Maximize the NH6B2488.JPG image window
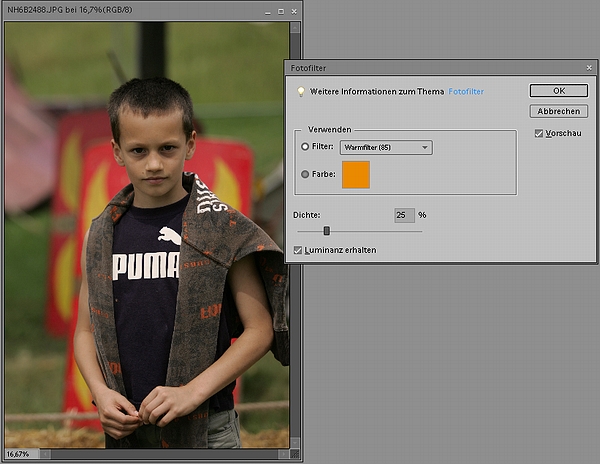 click(281, 11)
